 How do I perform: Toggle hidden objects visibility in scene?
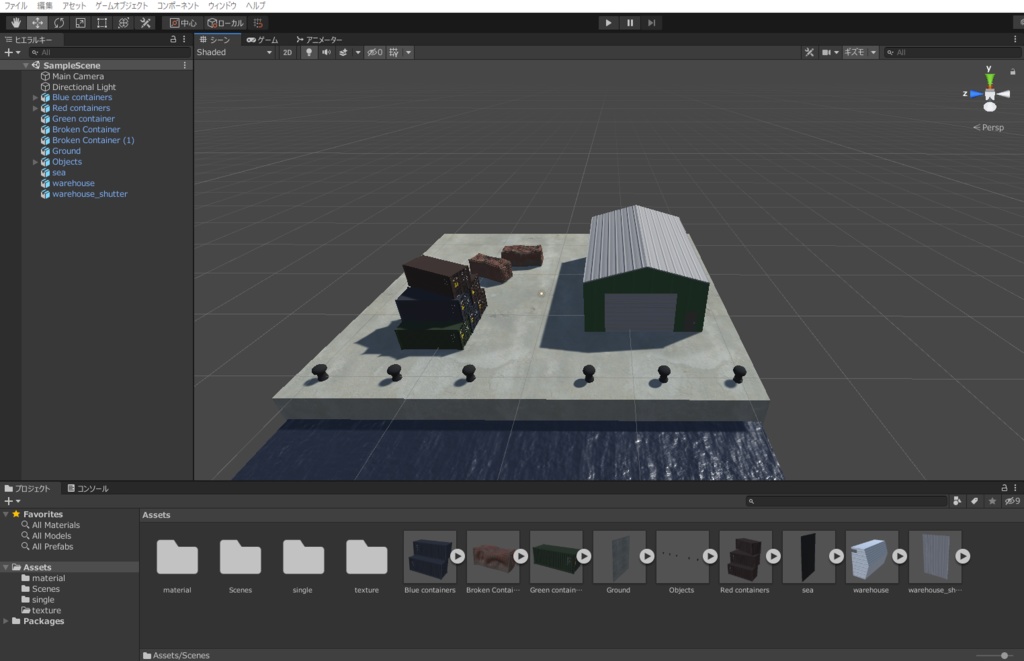click(375, 52)
